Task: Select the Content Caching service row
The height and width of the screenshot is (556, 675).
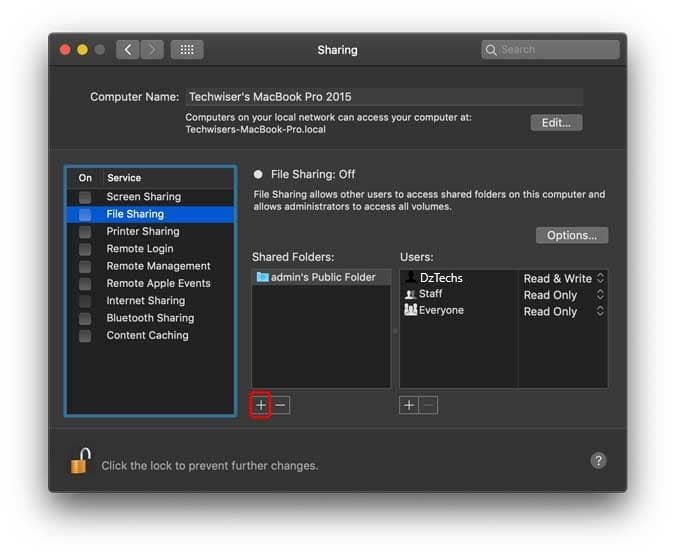Action: click(x=150, y=336)
